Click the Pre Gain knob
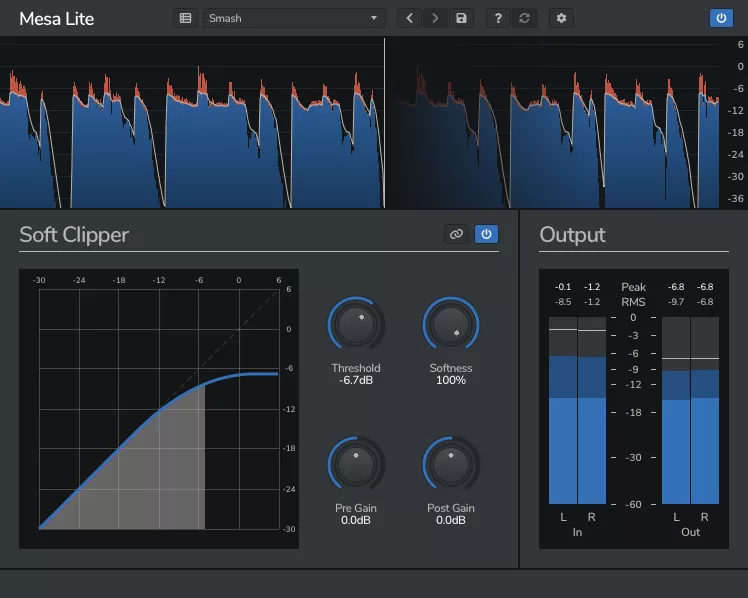 [x=356, y=464]
